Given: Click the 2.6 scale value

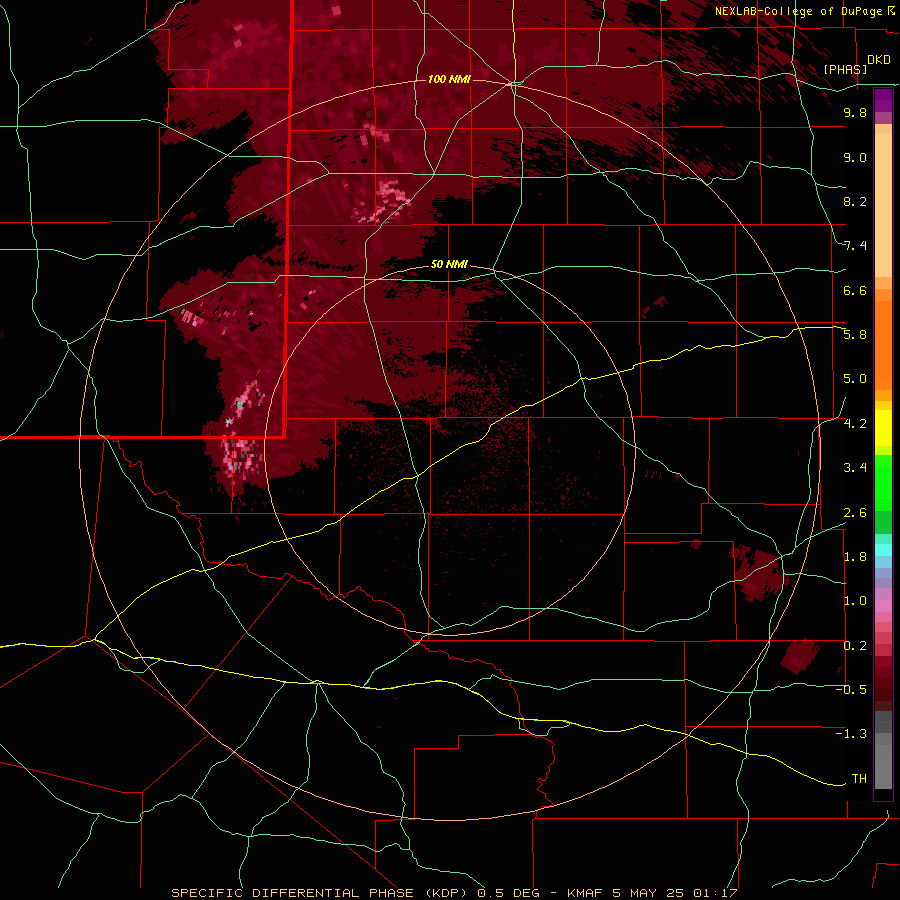Looking at the screenshot, I should 855,513.
